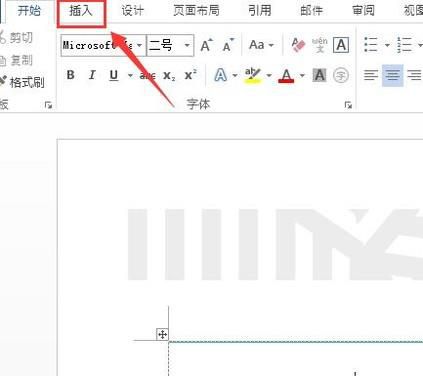Toggle subscript x₂
Screen dimensions: 423x376
[x=169, y=76]
